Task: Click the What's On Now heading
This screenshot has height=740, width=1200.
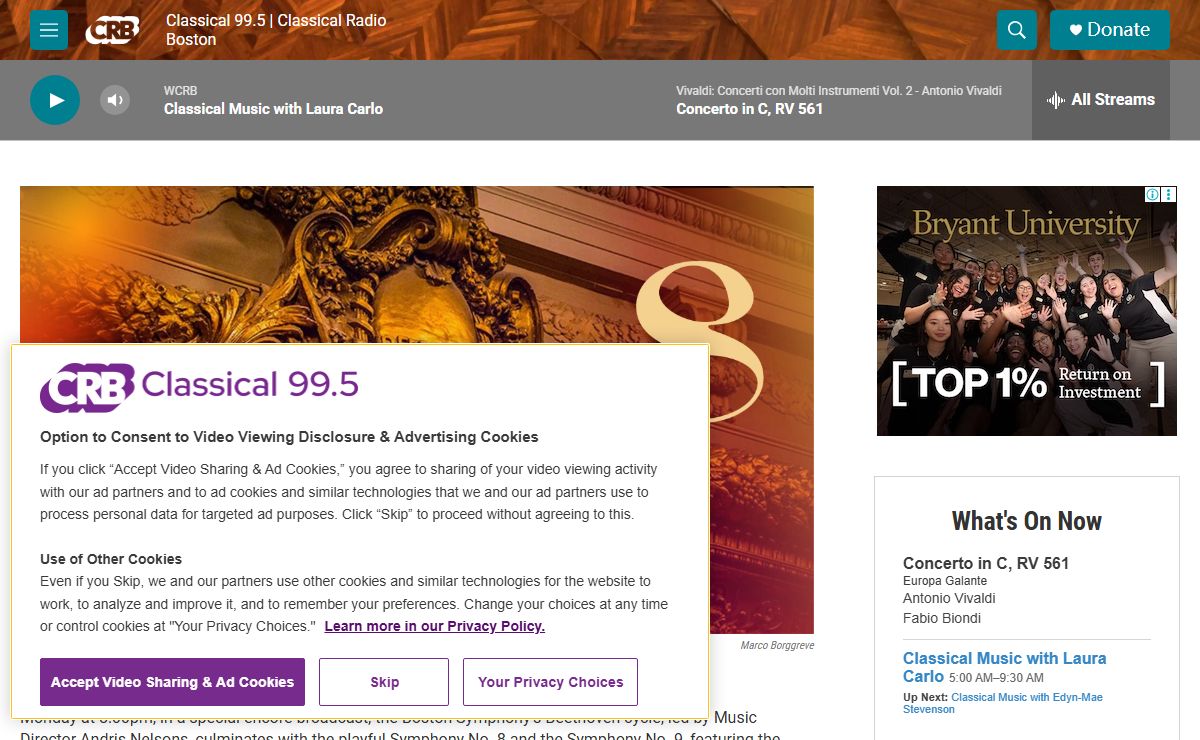Action: click(1027, 521)
